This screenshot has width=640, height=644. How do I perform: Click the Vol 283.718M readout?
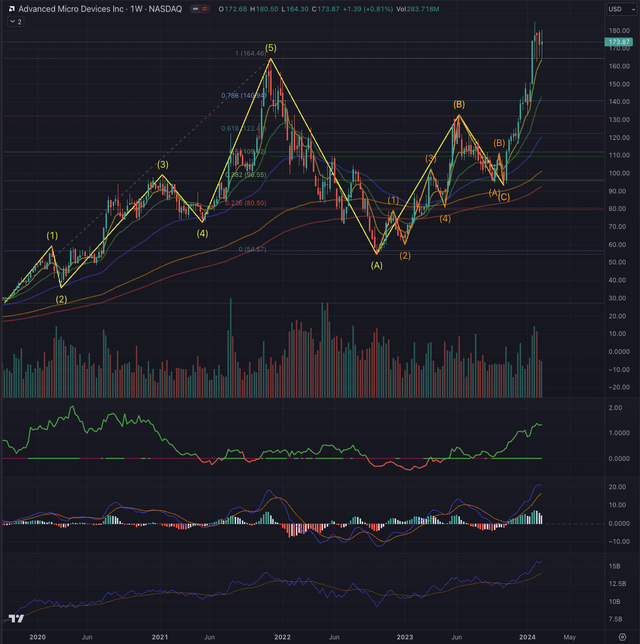(x=418, y=9)
